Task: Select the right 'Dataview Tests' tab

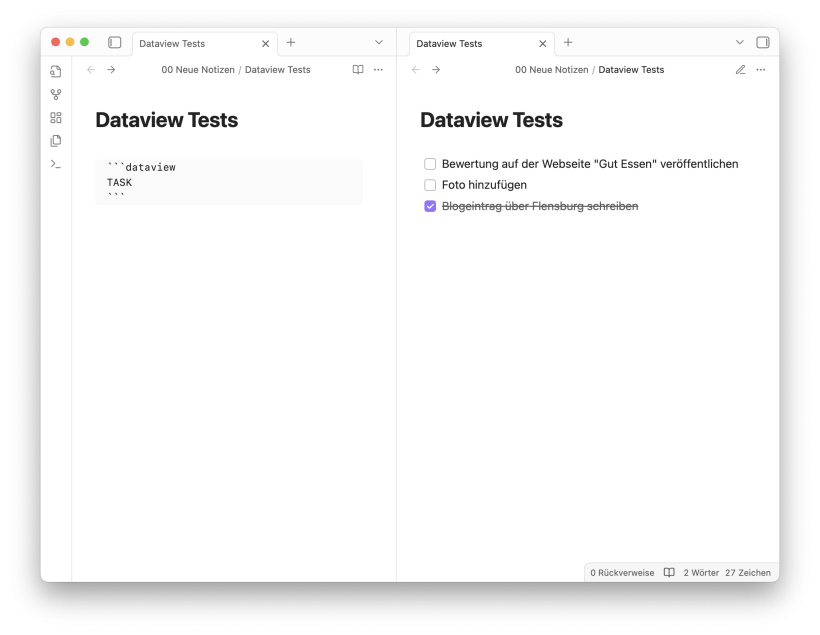Action: click(474, 43)
